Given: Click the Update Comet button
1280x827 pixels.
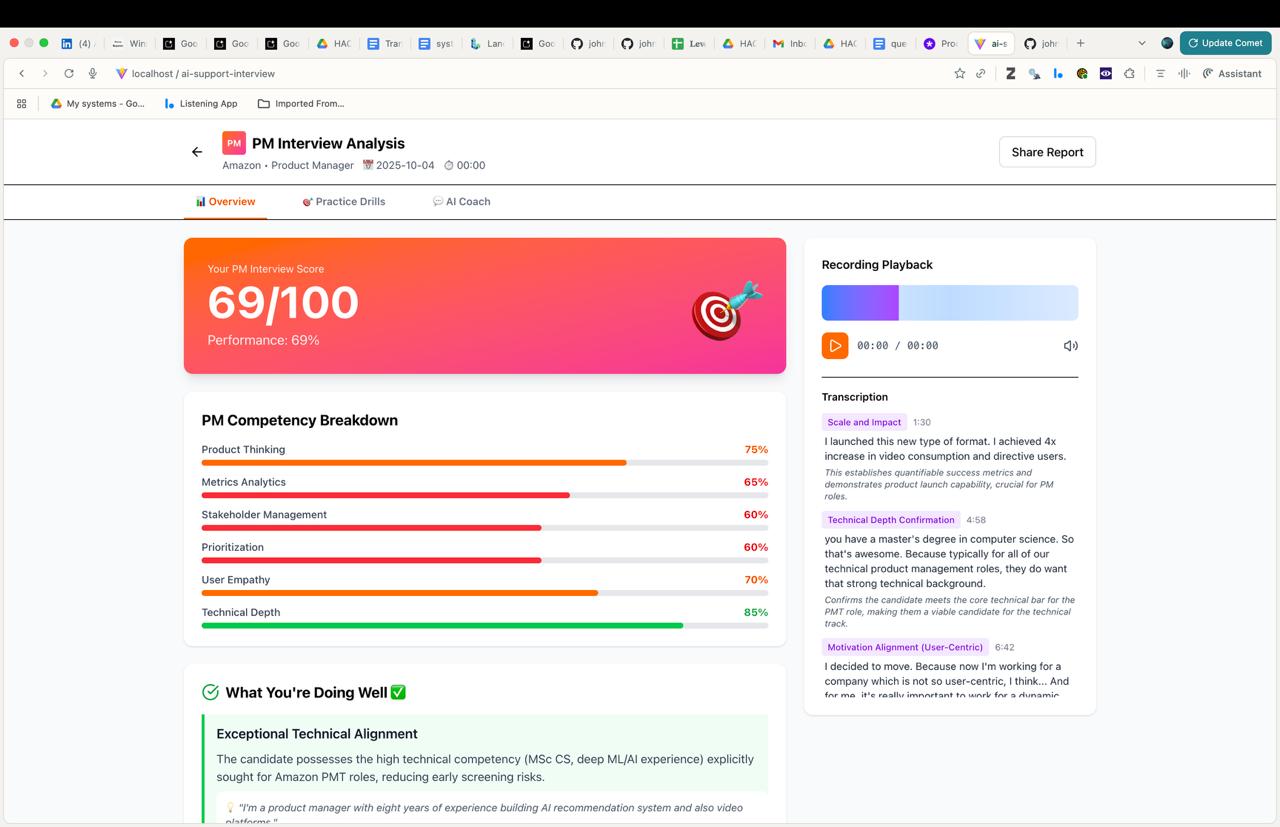Looking at the screenshot, I should click(1225, 43).
